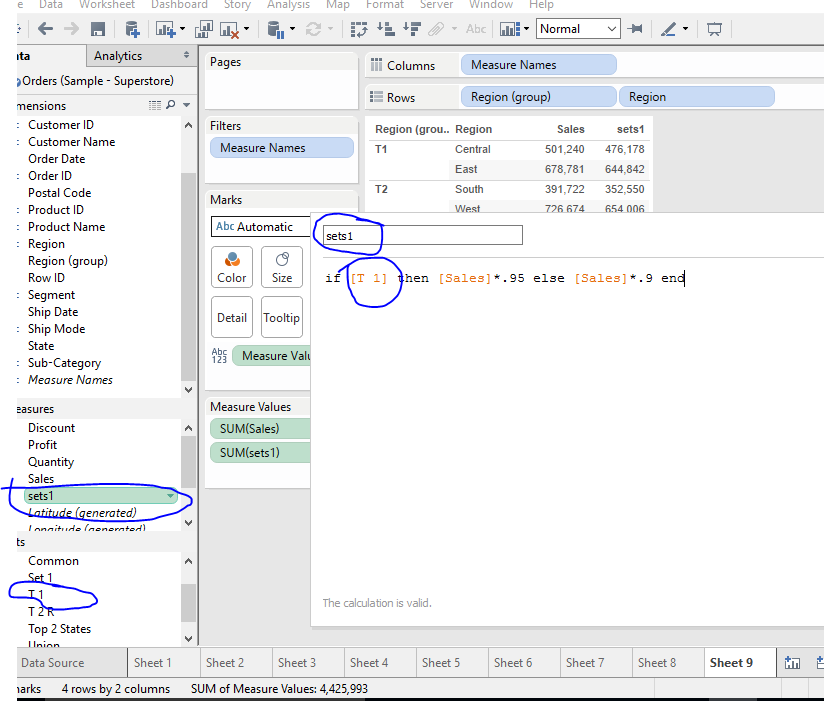Open the Clear Sheet dropdown arrow
The height and width of the screenshot is (701, 824).
click(246, 29)
